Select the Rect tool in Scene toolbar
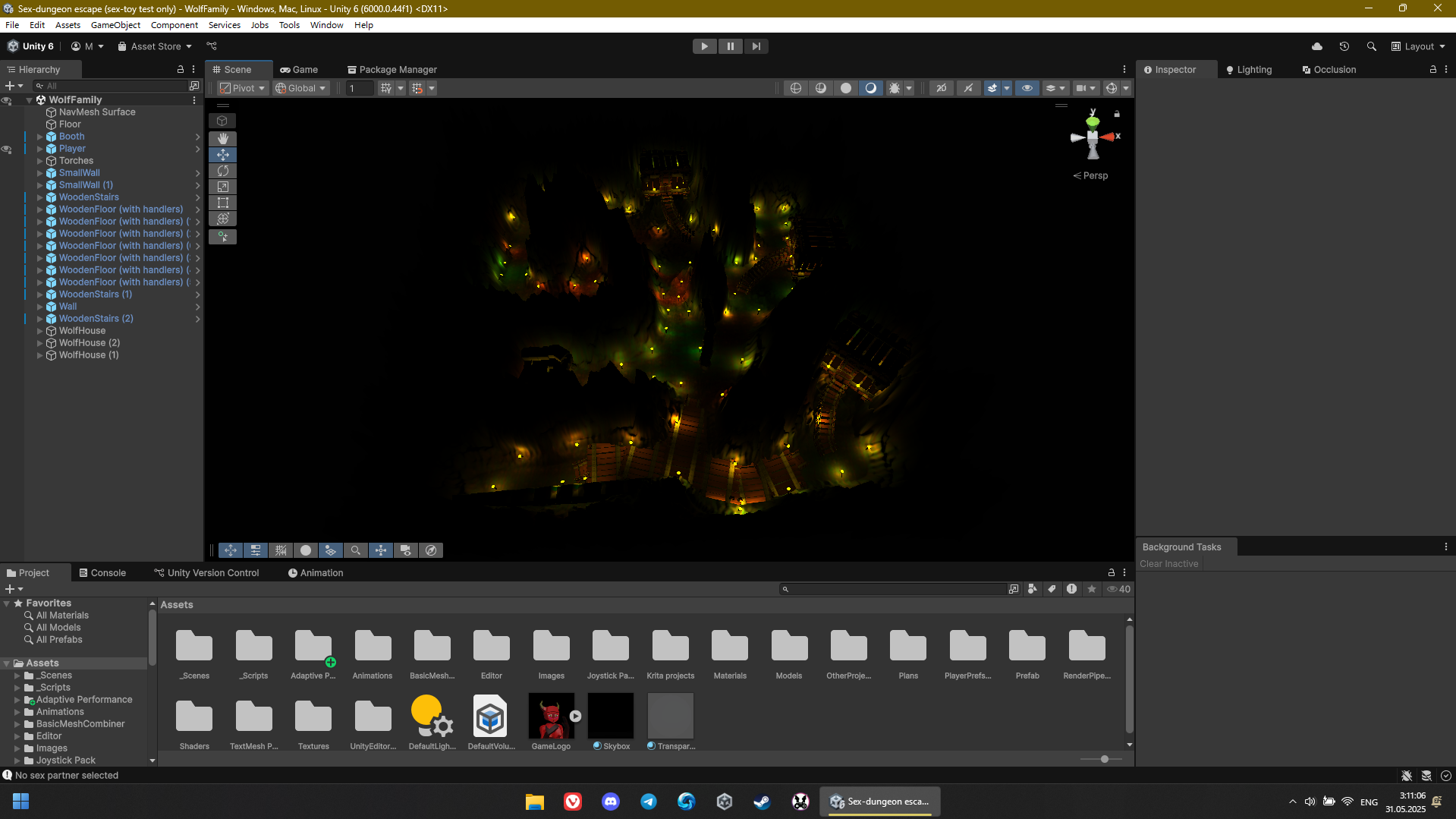The width and height of the screenshot is (1456, 819). [x=222, y=203]
